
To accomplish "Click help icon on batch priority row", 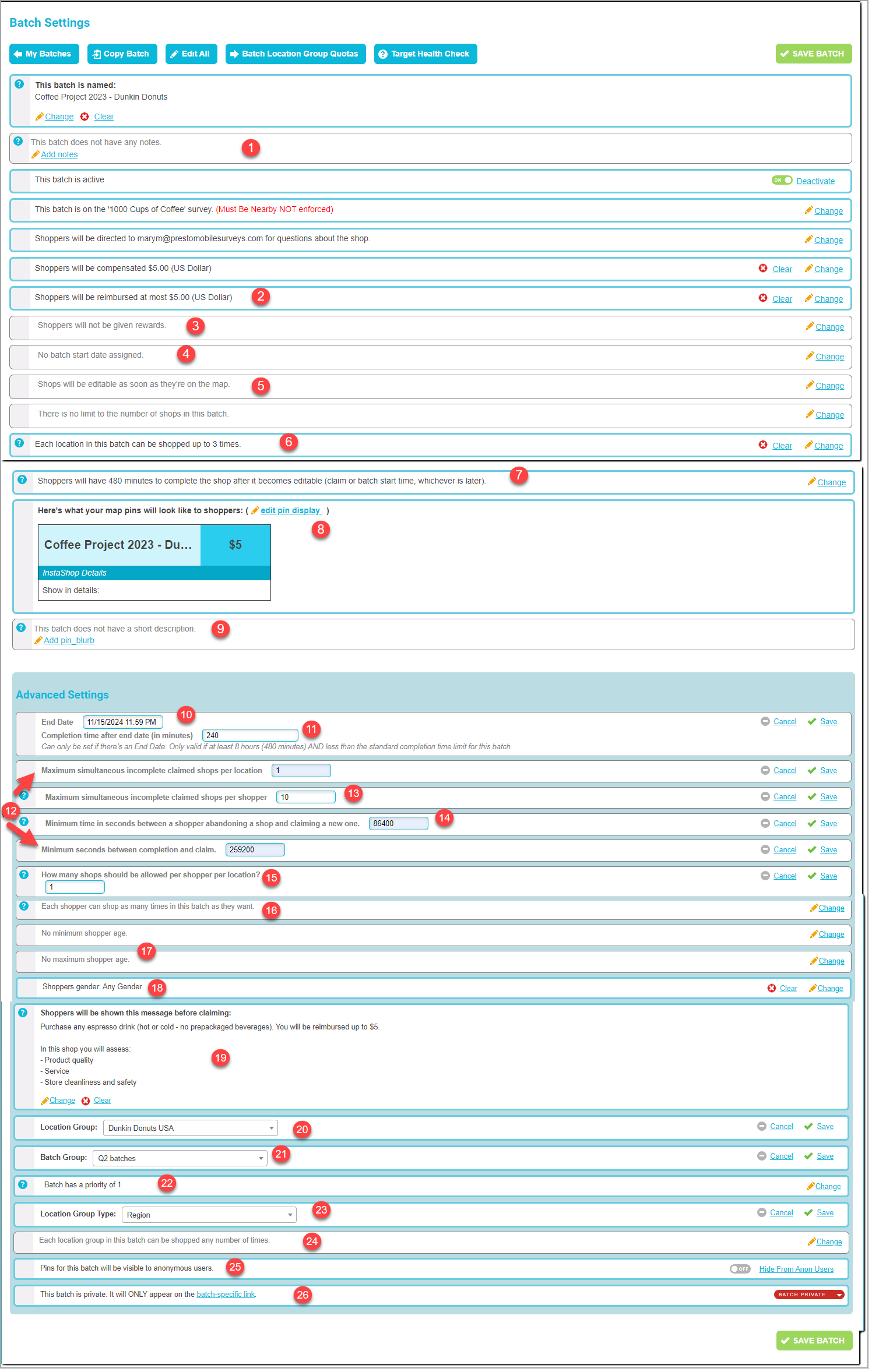I will click(x=23, y=1184).
